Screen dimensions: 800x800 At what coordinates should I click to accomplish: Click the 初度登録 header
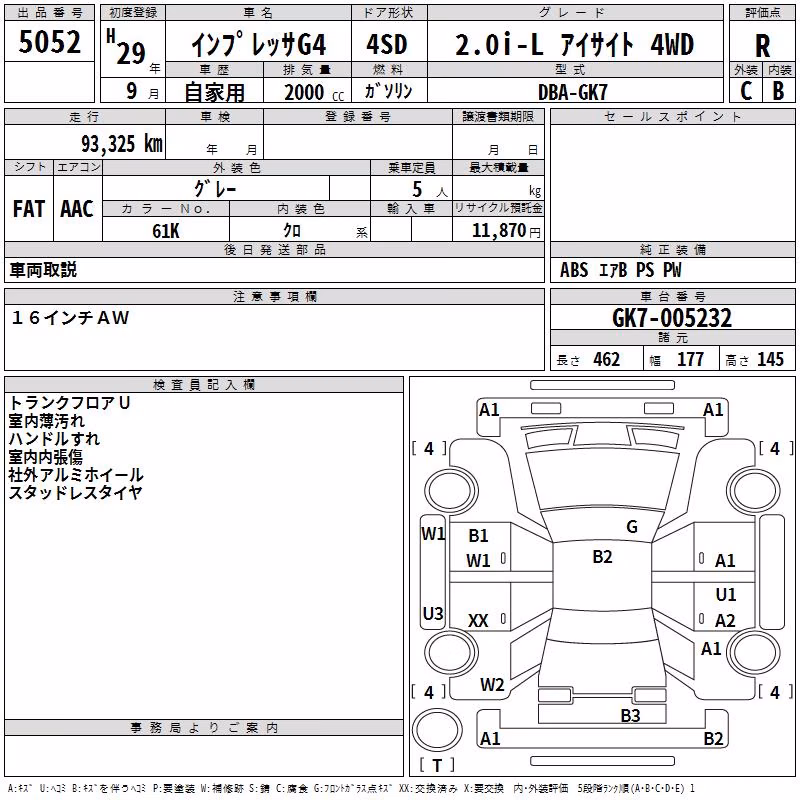(133, 13)
